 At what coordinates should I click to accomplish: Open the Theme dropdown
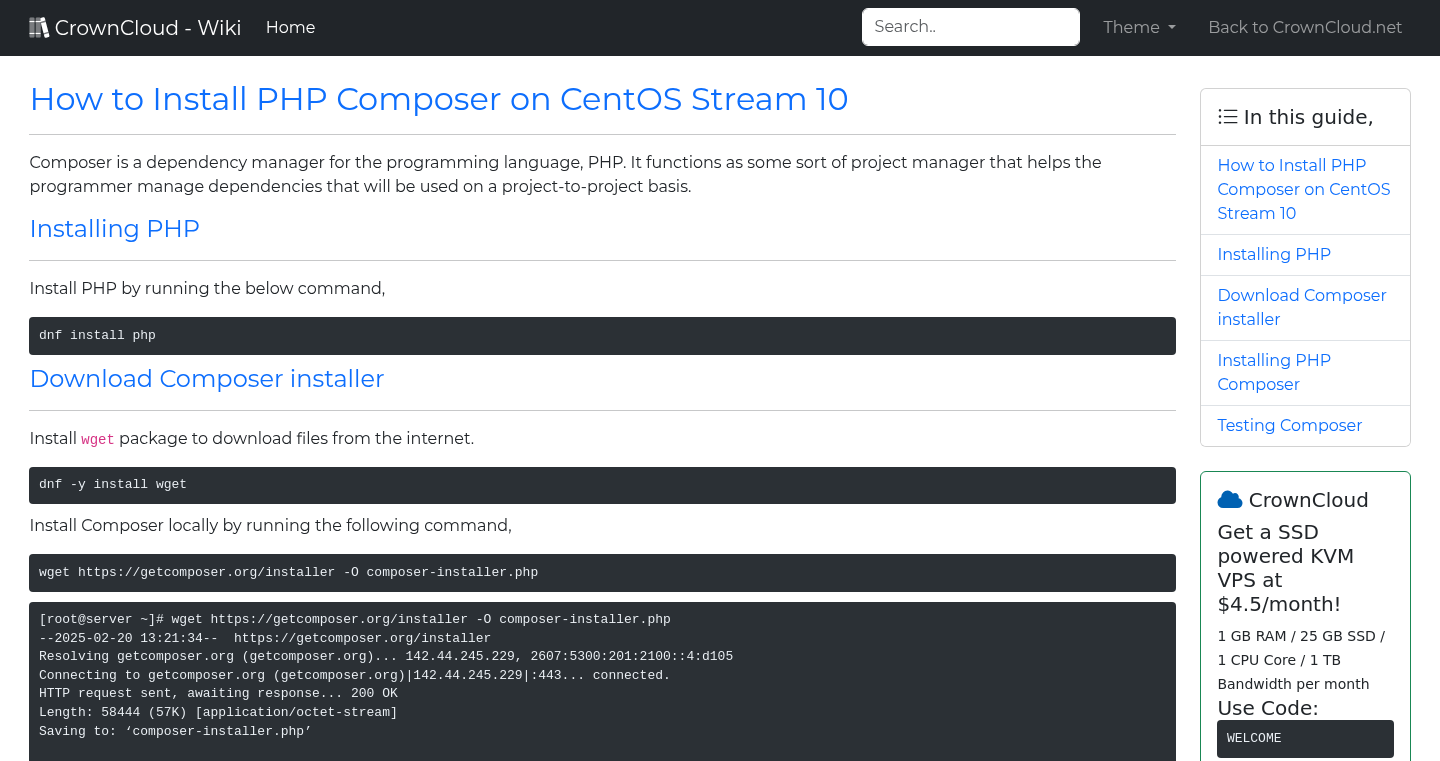(1138, 27)
